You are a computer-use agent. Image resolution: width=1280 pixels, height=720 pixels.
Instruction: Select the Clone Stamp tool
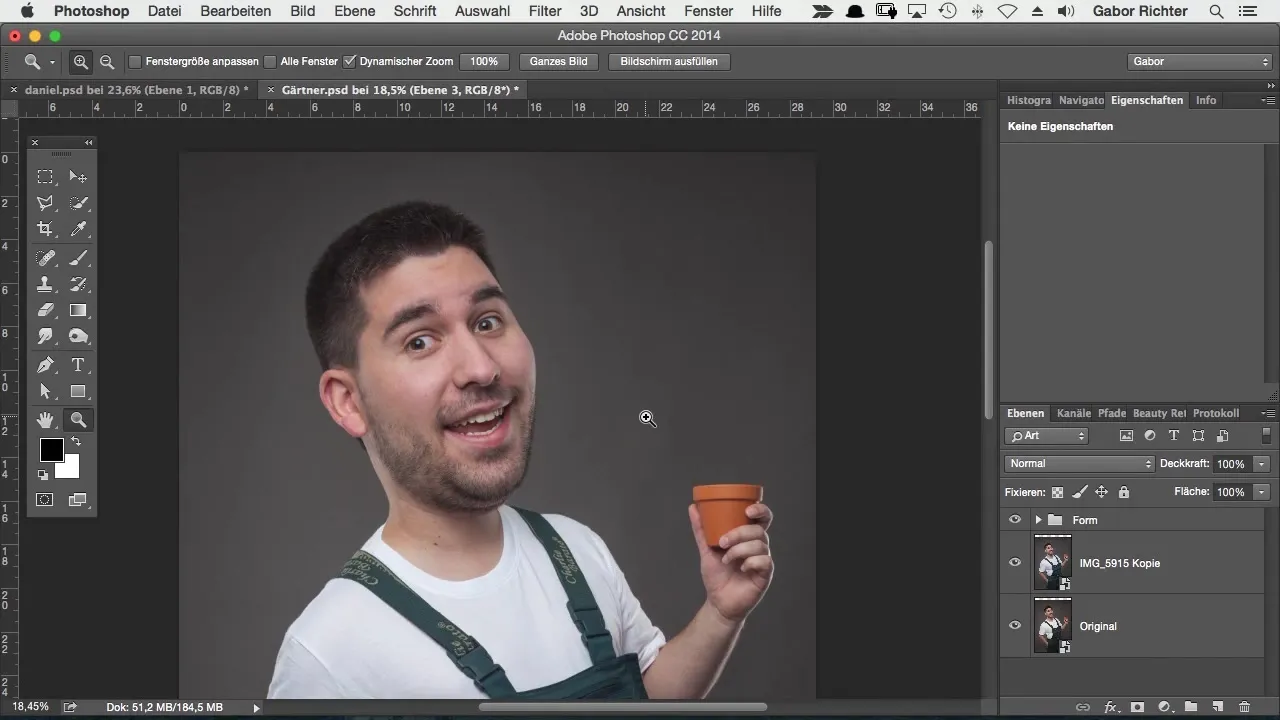pyautogui.click(x=45, y=284)
